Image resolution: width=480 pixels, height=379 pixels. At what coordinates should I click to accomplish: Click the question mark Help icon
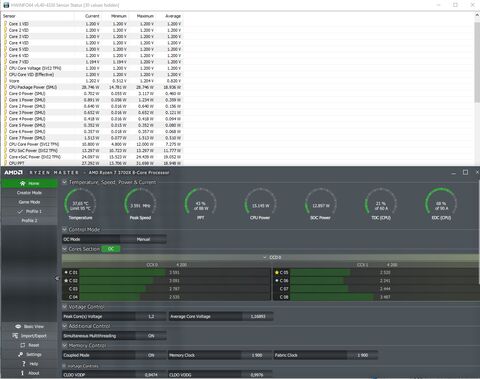pos(24,364)
